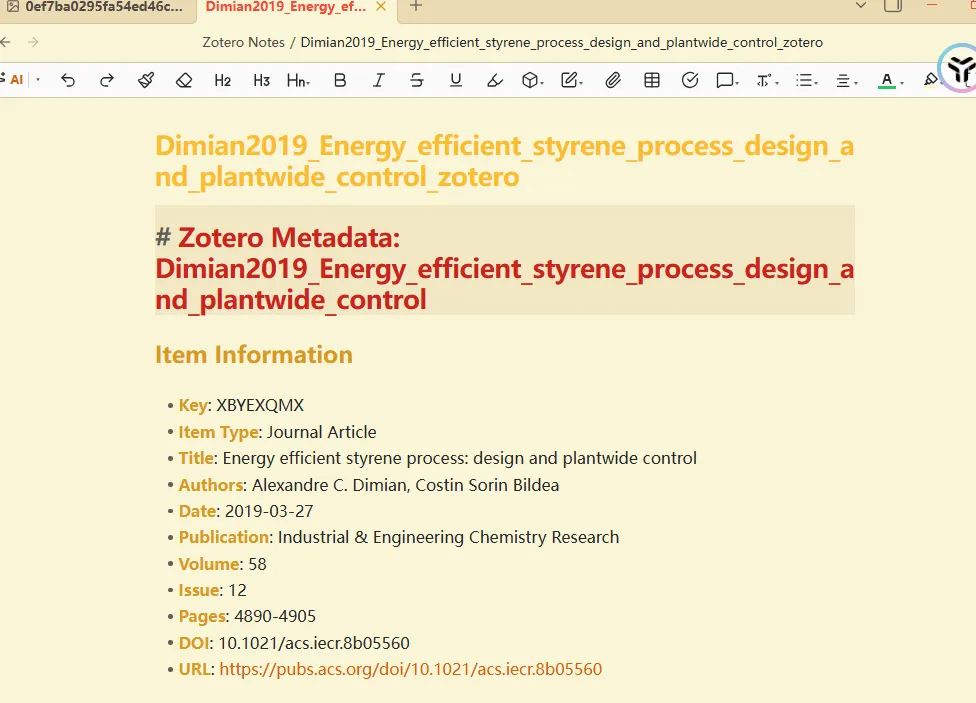The image size is (976, 703).
Task: Activate the format painter brush
Action: click(x=146, y=80)
